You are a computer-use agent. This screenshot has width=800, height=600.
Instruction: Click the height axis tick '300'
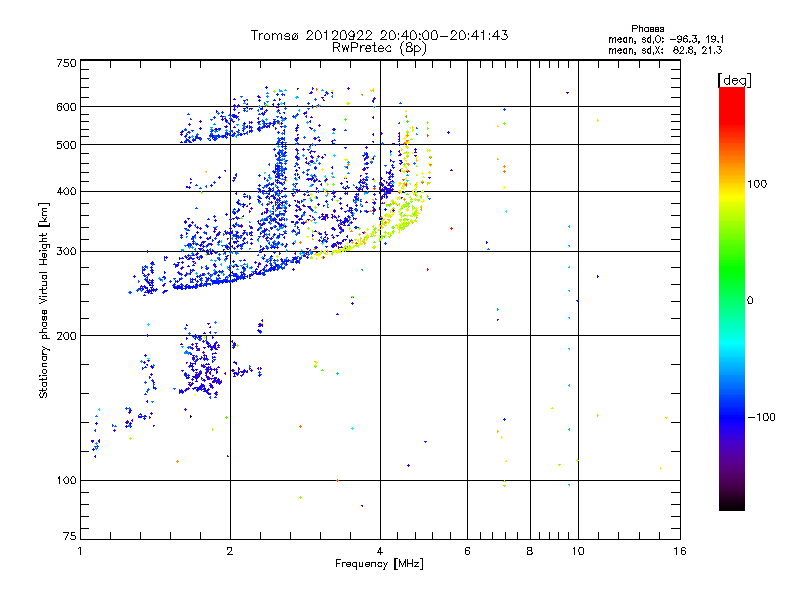66,252
